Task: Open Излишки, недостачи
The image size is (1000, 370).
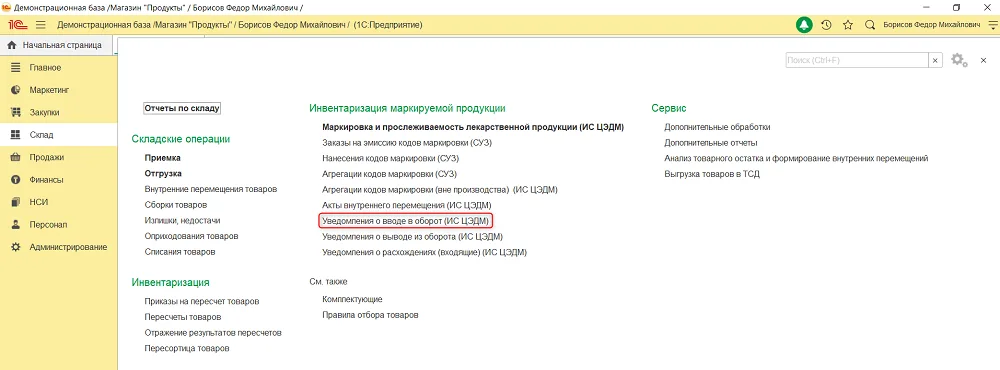Action: point(183,220)
